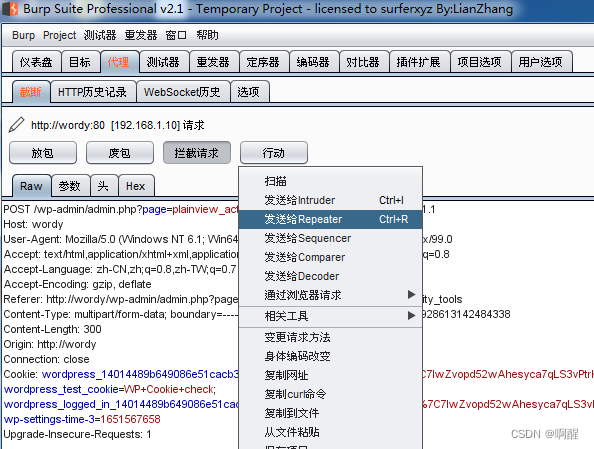Viewport: 594px width, 449px height.
Task: Switch to the 对比器 tab
Action: pos(364,62)
